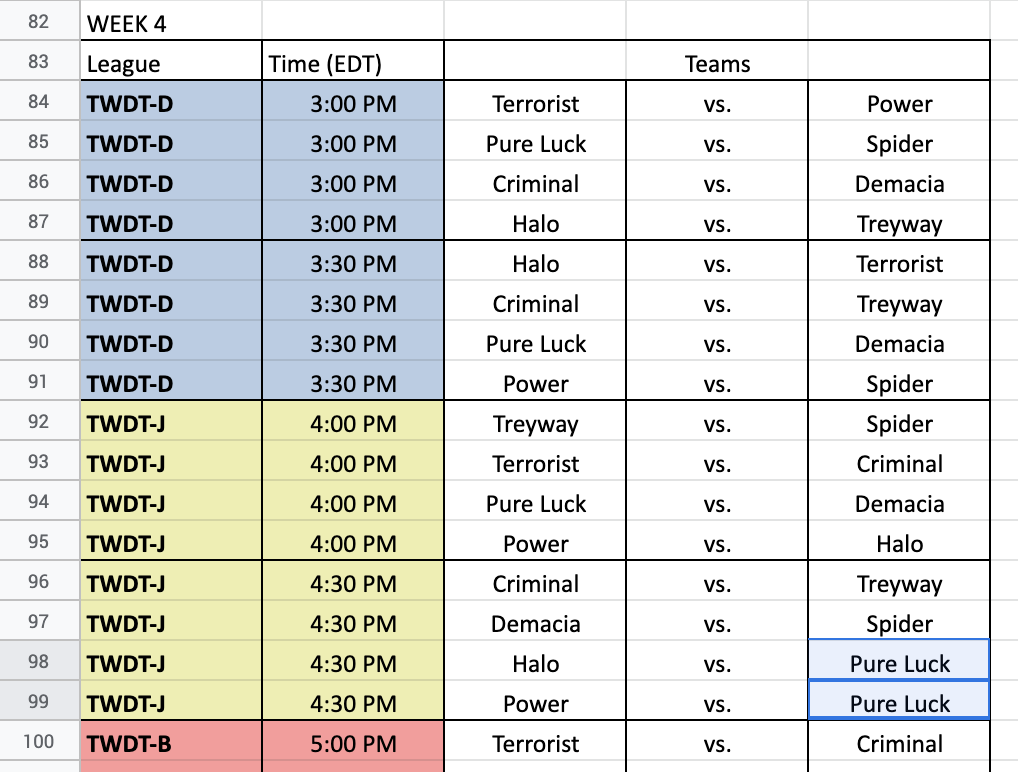The width and height of the screenshot is (1018, 772).
Task: Select Pure Luck cell in row 98
Action: 899,661
